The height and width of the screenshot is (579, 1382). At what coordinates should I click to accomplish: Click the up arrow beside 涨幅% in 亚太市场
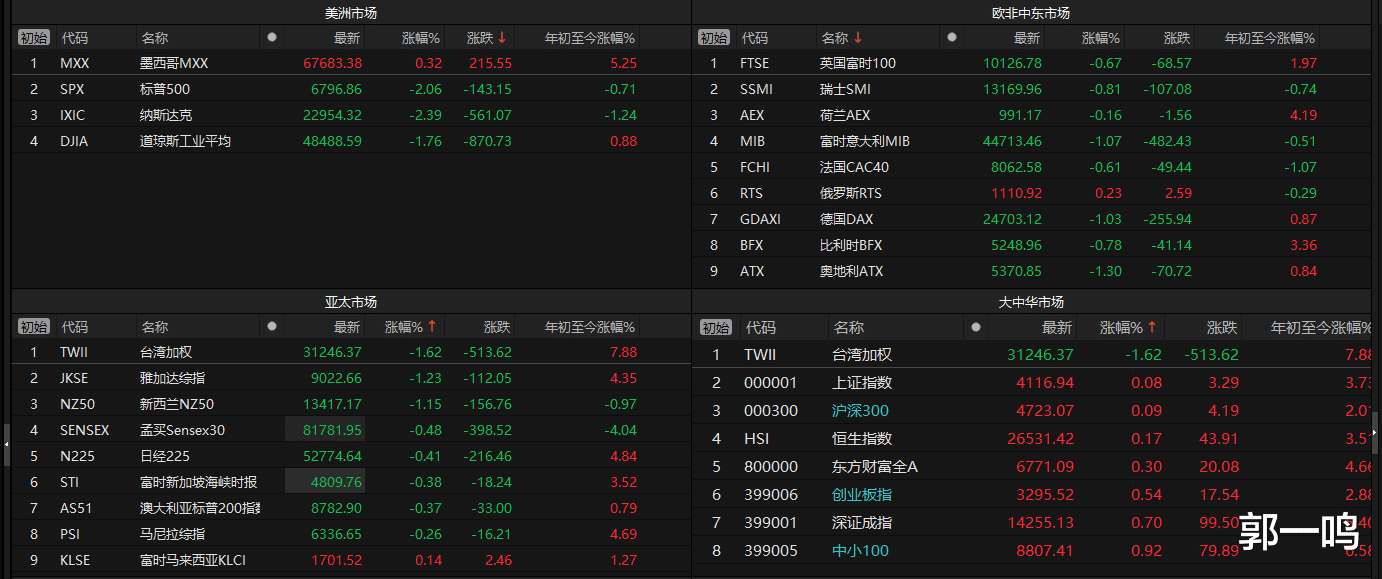point(432,327)
